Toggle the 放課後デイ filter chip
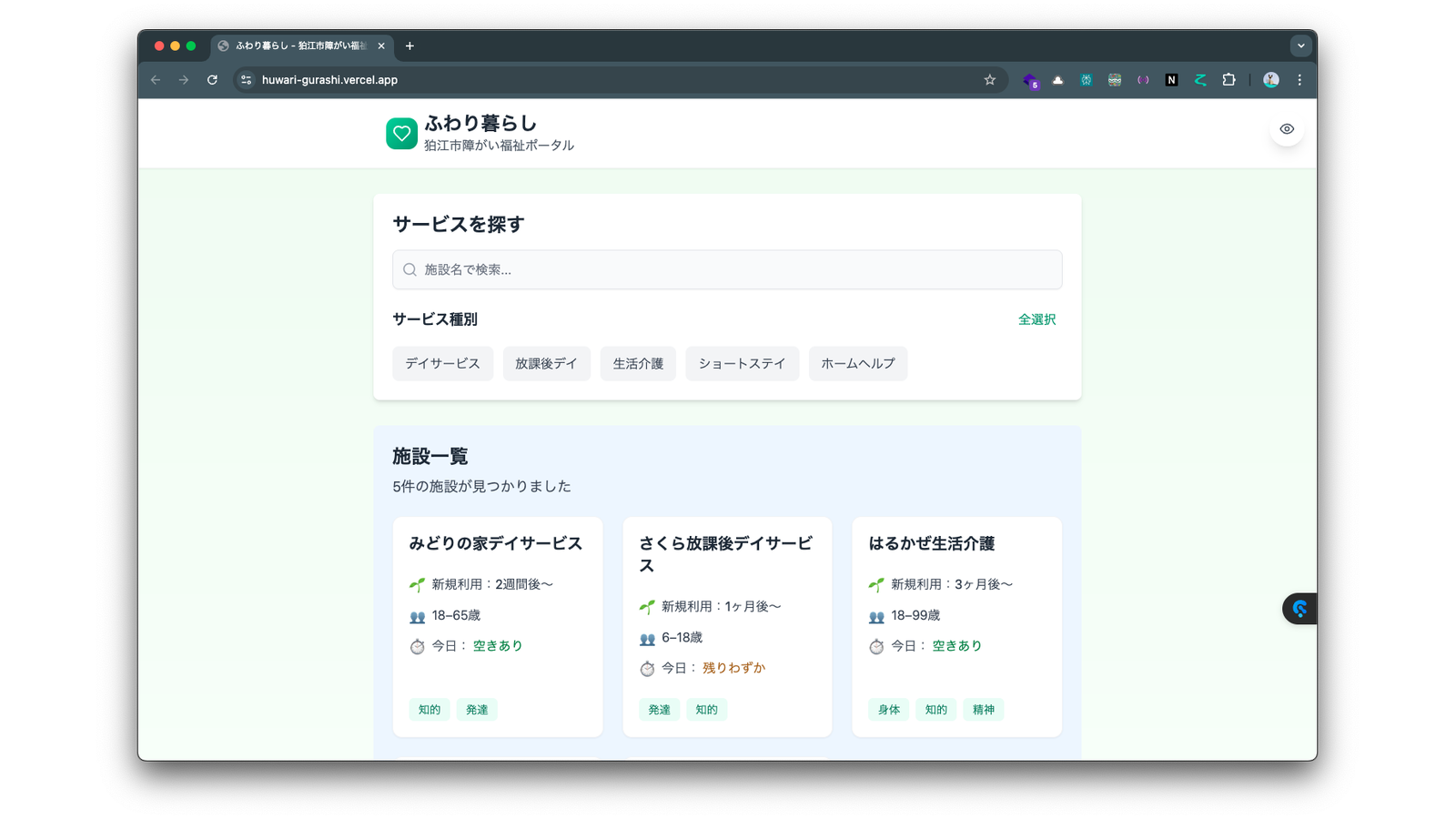The width and height of the screenshot is (1456, 819). pyautogui.click(x=546, y=363)
